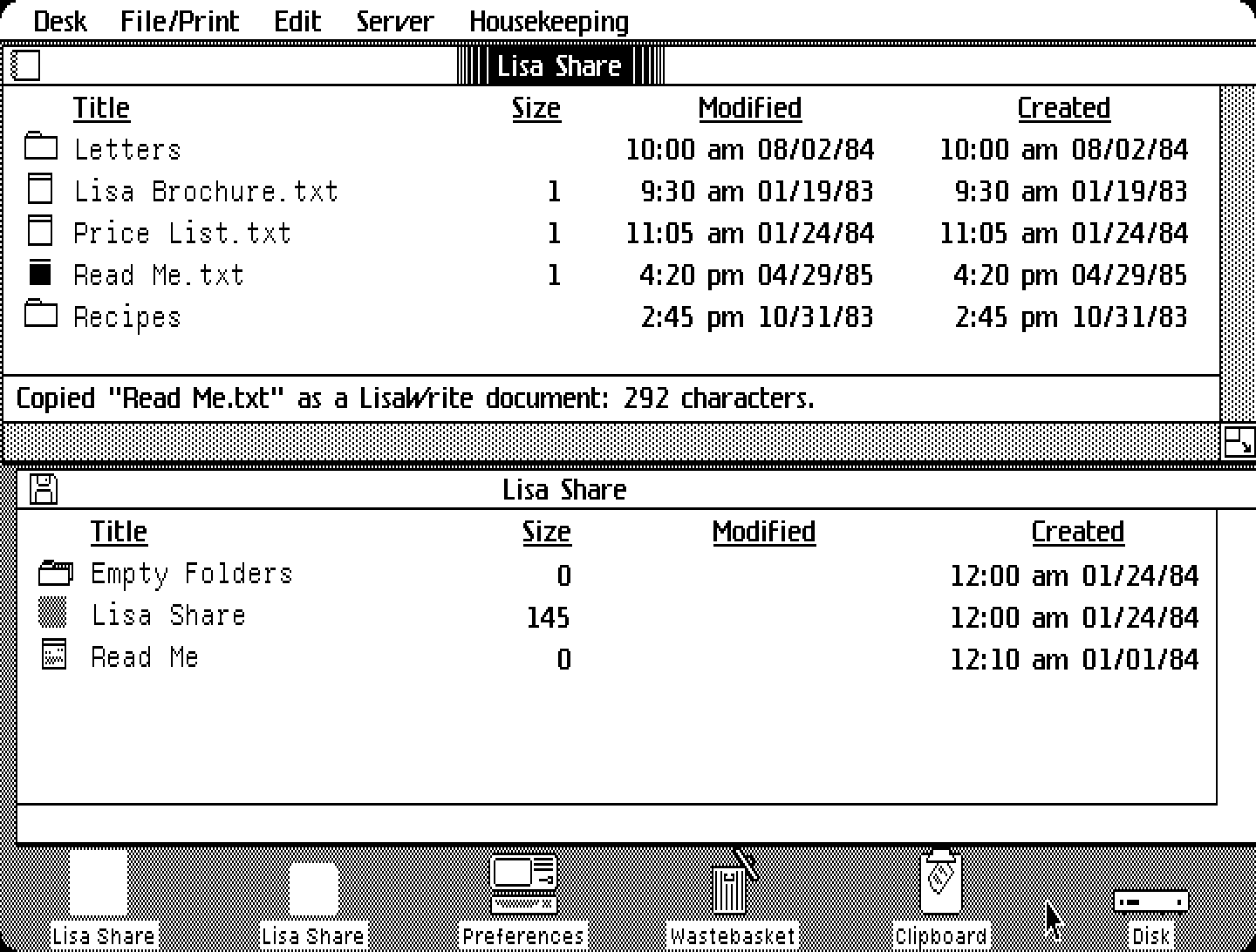This screenshot has width=1256, height=952.
Task: Select the "Price List.txt" file name
Action: pos(182,233)
